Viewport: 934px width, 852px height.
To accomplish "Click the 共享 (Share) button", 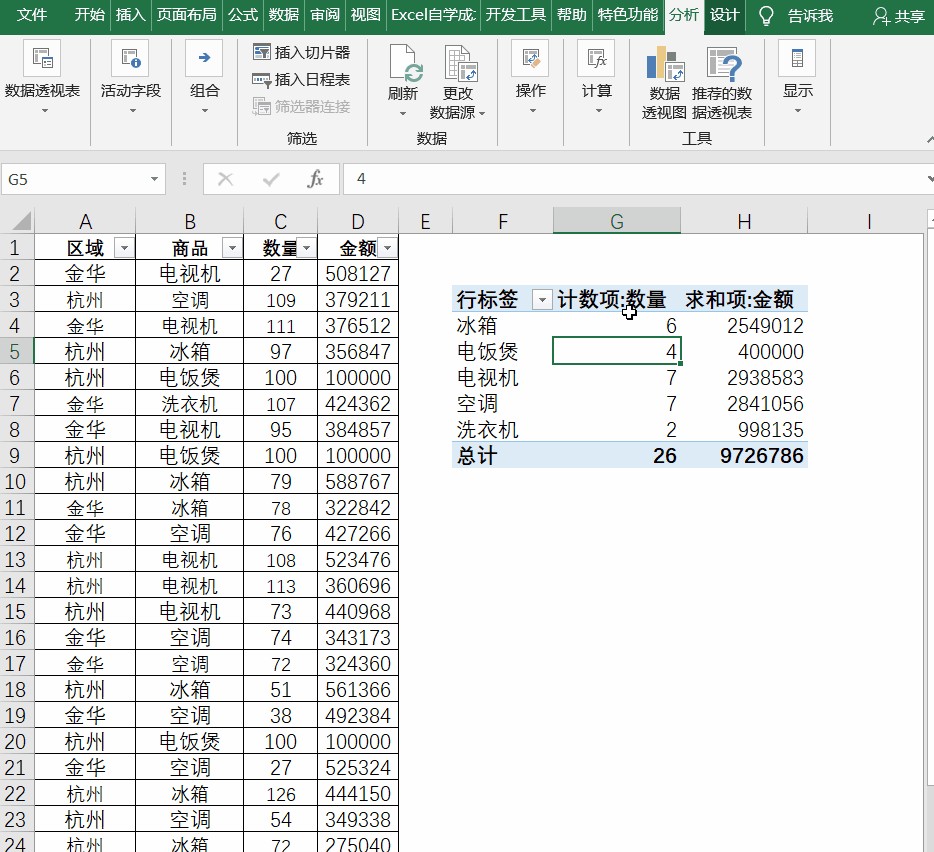I will pos(898,16).
